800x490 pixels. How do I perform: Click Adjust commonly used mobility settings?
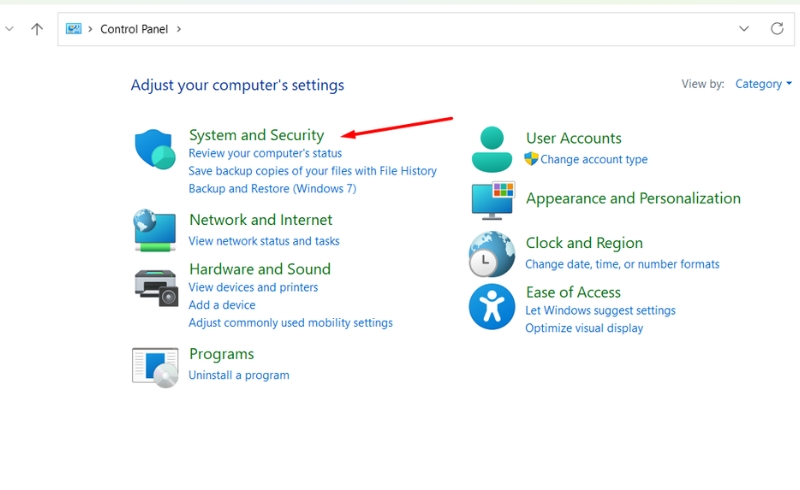(x=291, y=323)
